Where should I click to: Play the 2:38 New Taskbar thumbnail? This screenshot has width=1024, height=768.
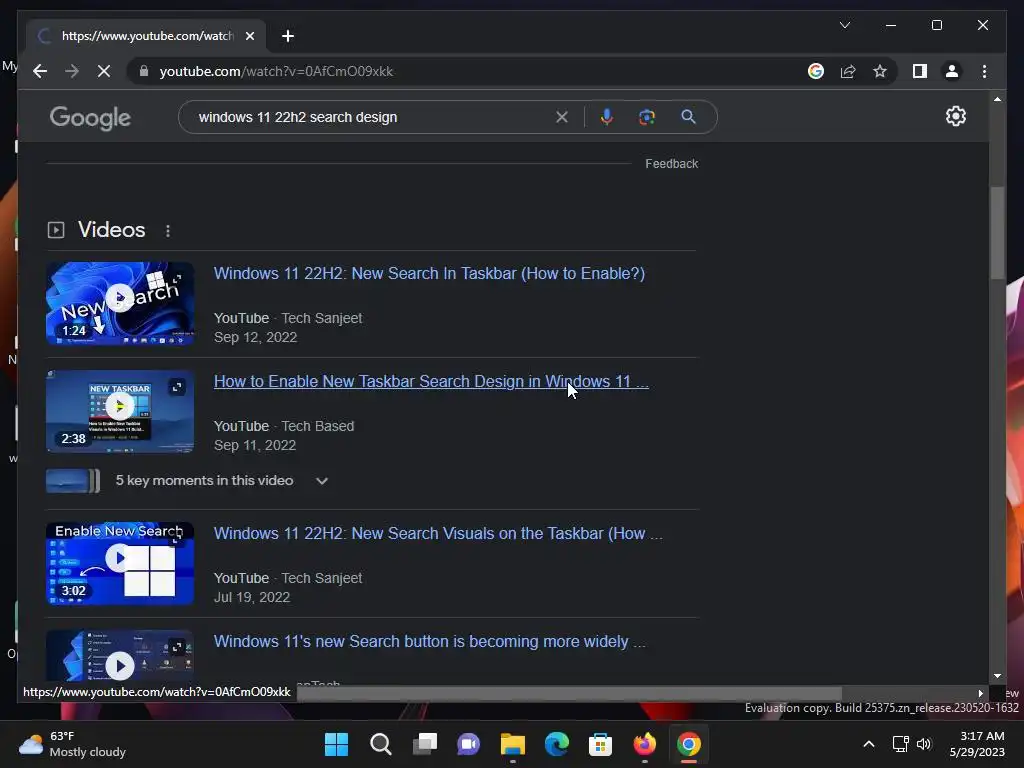120,411
